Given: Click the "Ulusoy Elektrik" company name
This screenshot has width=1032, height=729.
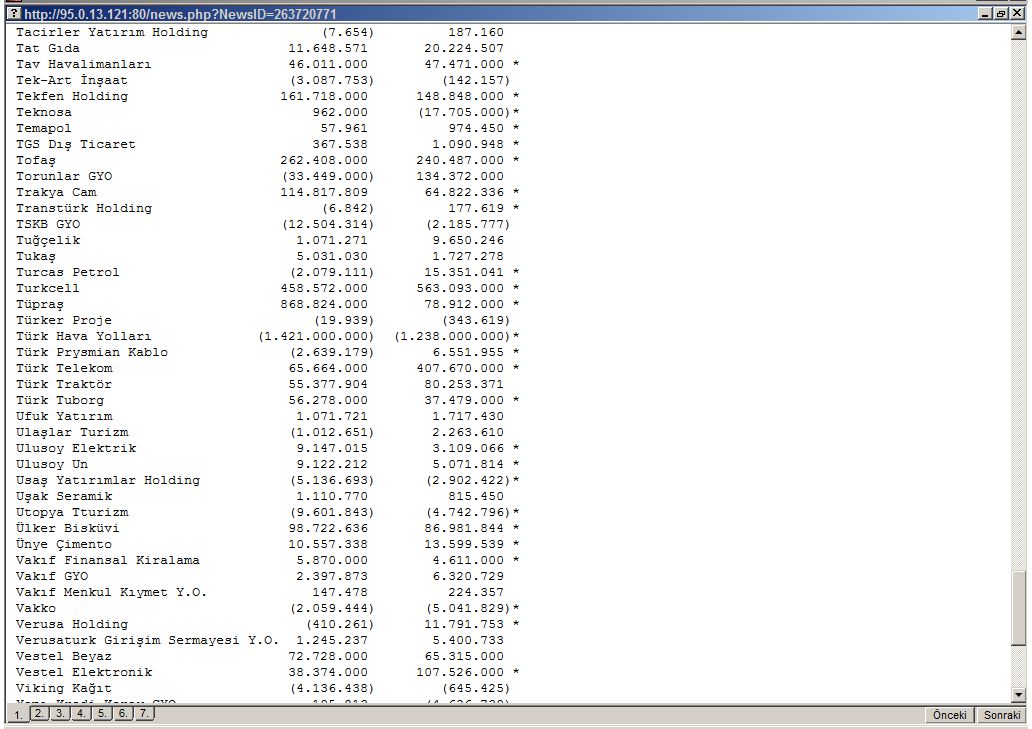Looking at the screenshot, I should (76, 448).
